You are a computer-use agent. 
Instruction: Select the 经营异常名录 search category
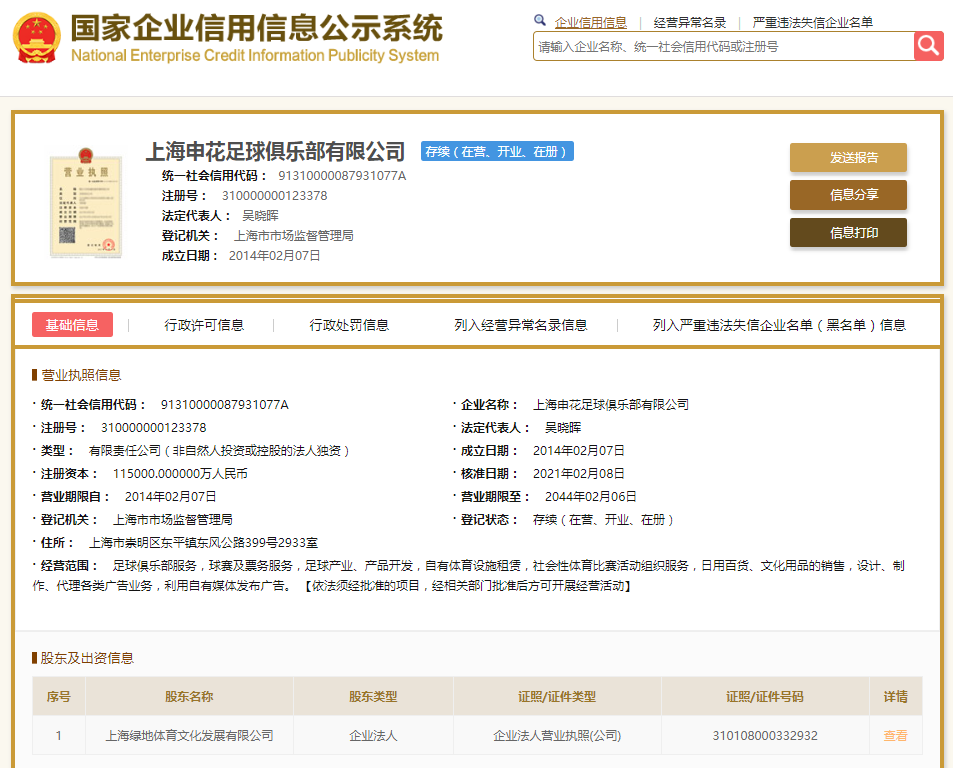point(690,22)
